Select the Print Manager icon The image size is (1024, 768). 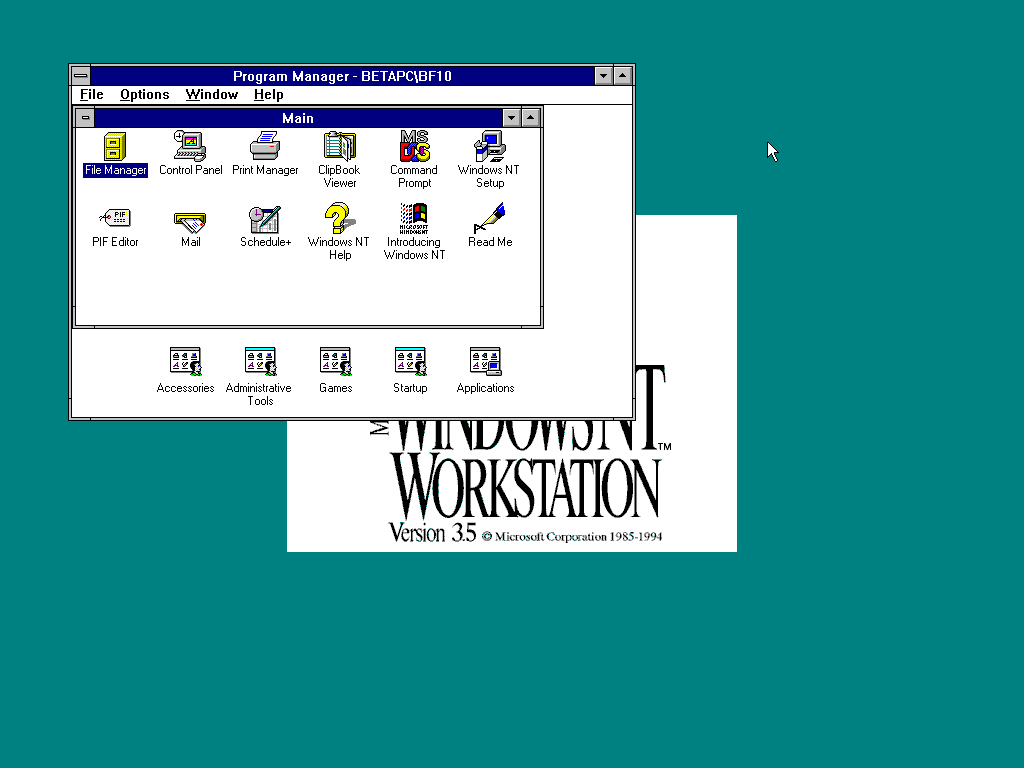click(265, 147)
